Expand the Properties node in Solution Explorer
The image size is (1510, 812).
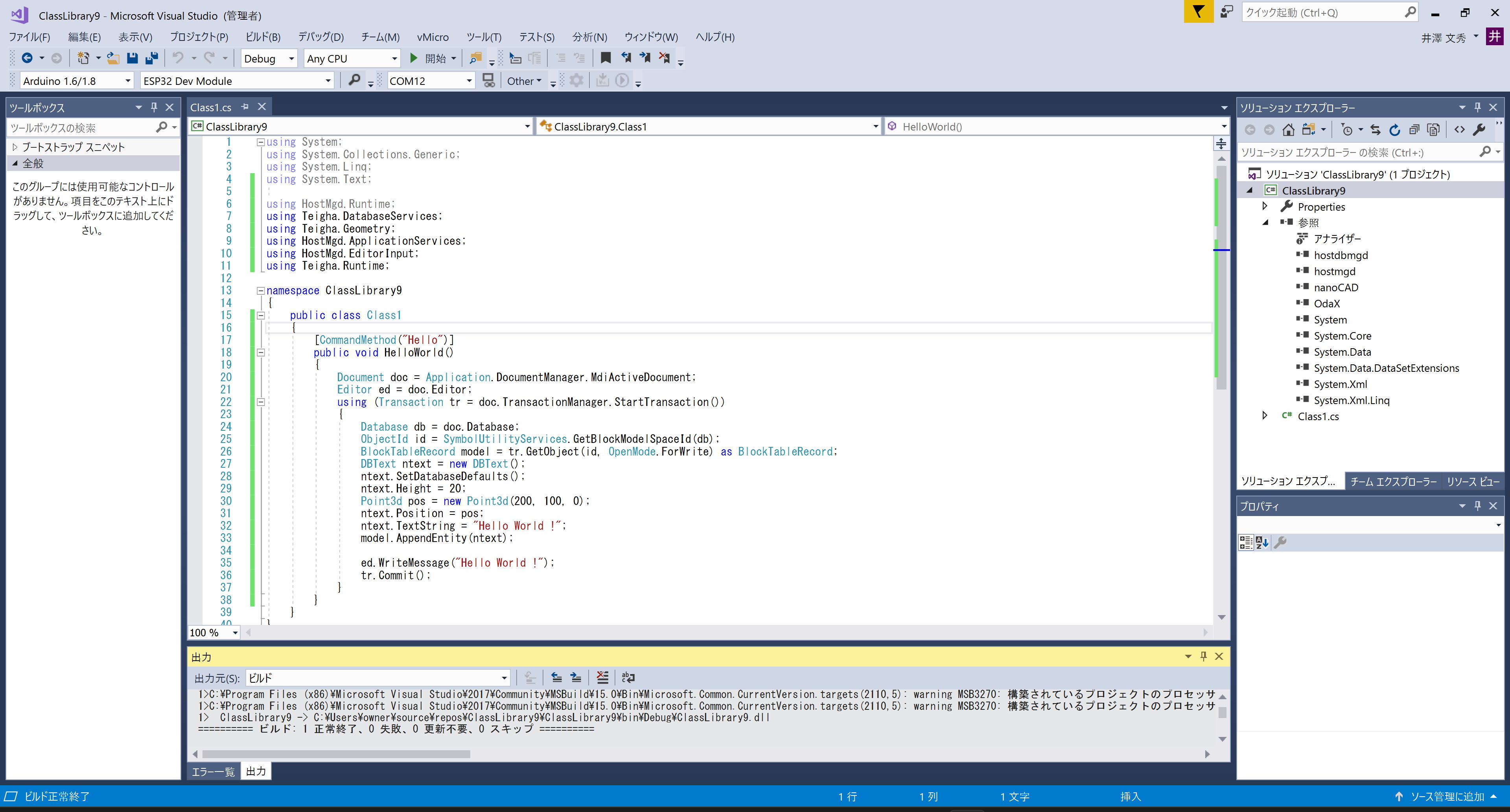[1265, 206]
